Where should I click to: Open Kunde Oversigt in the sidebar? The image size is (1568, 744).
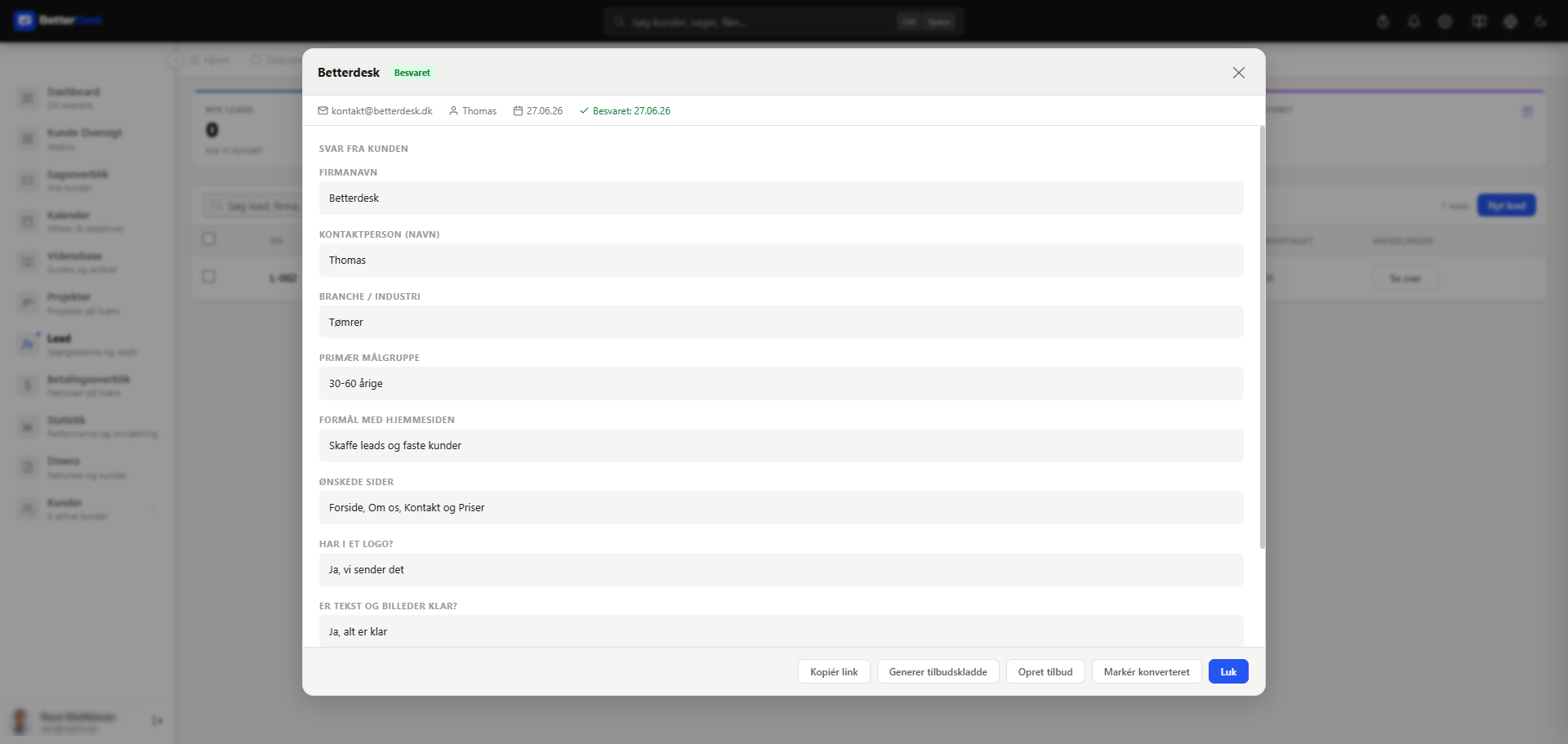click(x=86, y=139)
